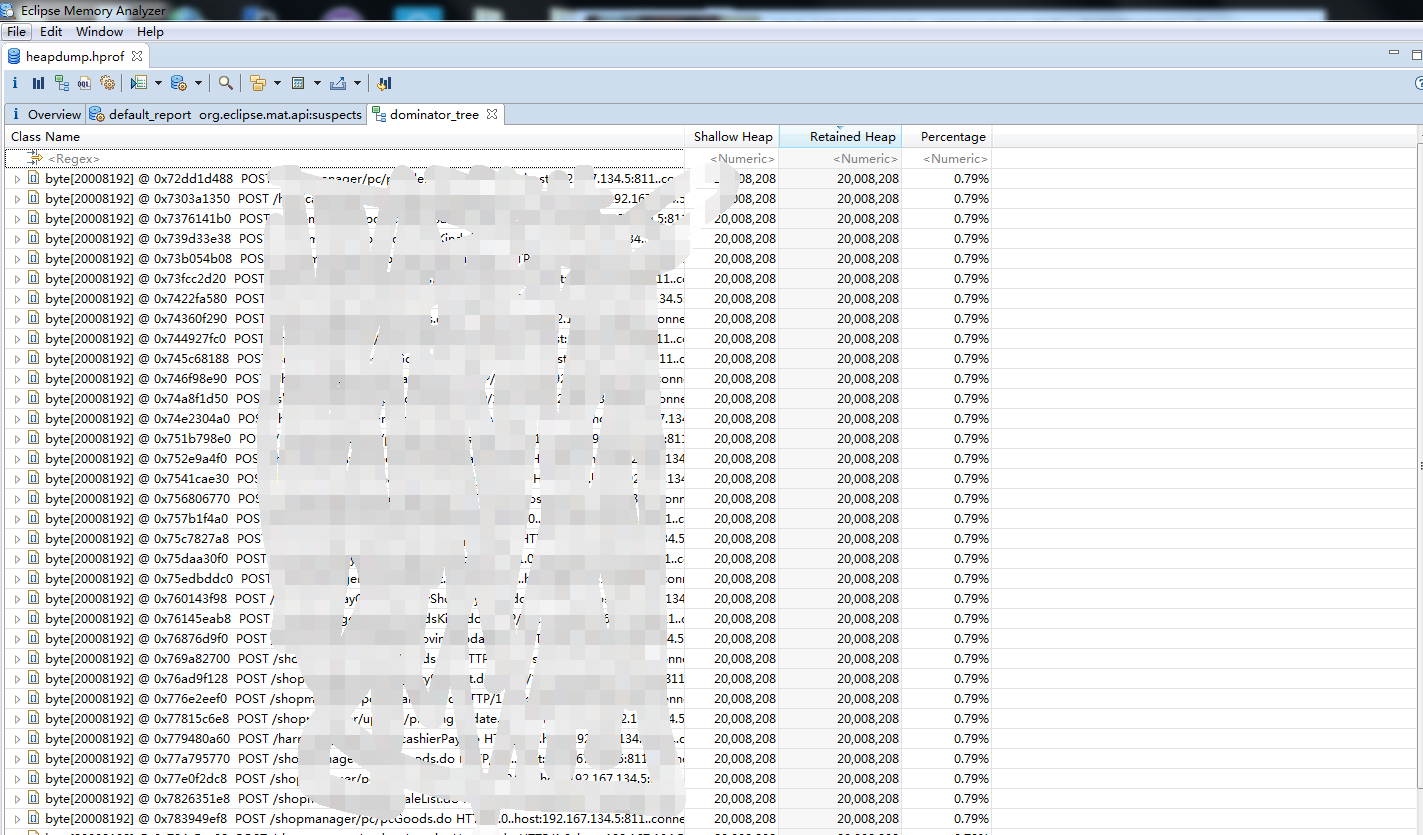Click the Calculate Retained Size icon

[x=298, y=83]
